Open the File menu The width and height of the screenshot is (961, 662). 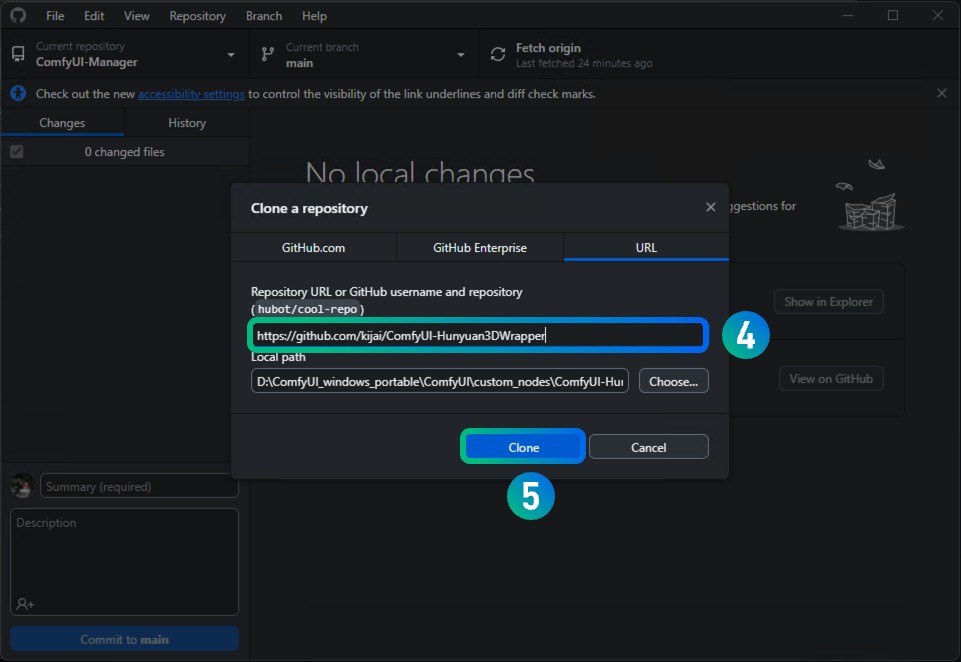tap(55, 16)
